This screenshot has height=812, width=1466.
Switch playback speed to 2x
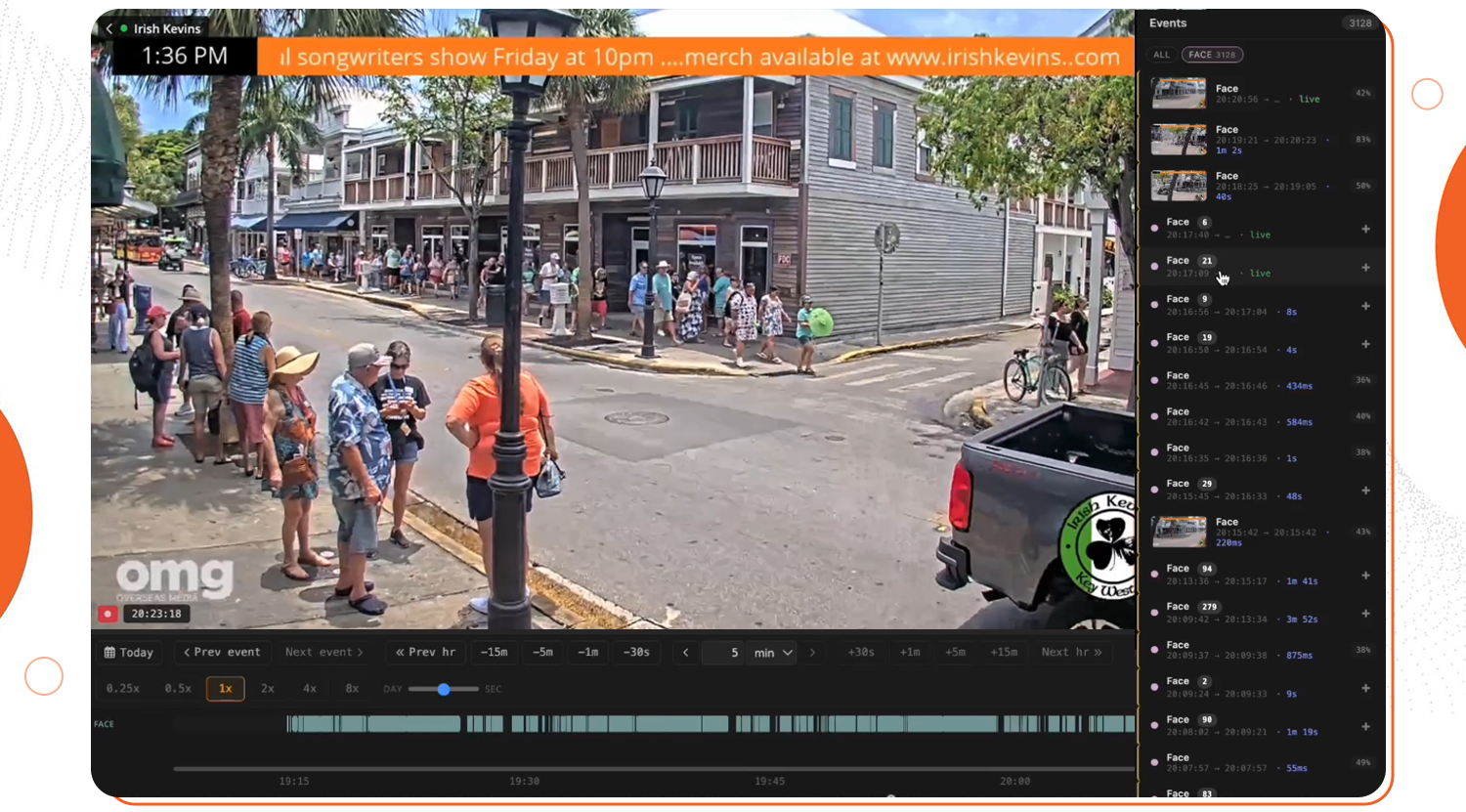point(268,689)
